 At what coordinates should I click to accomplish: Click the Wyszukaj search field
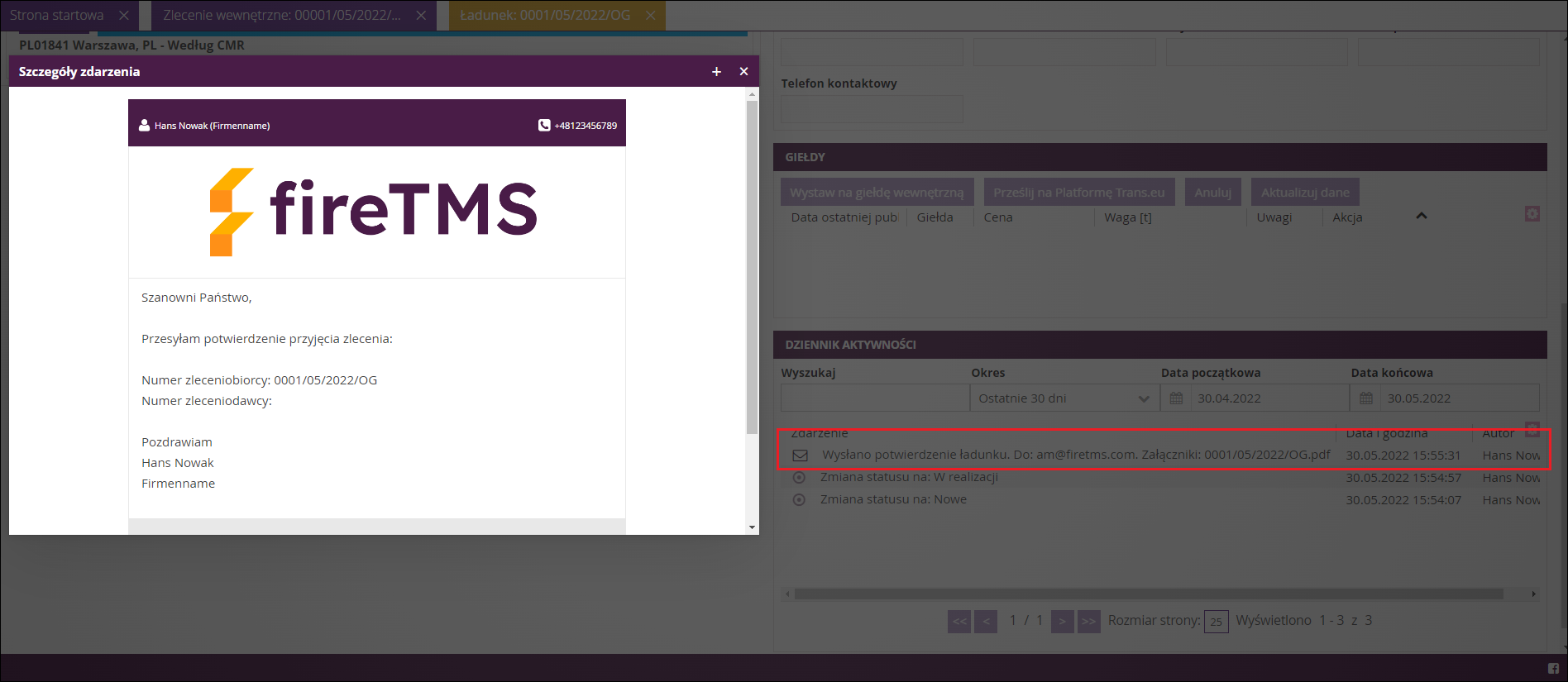pyautogui.click(x=875, y=398)
